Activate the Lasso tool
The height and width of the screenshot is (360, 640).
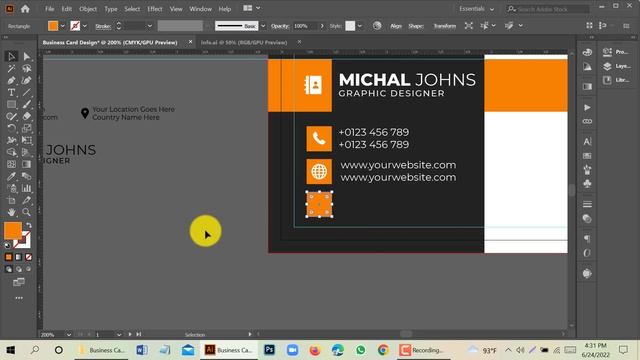(x=27, y=68)
